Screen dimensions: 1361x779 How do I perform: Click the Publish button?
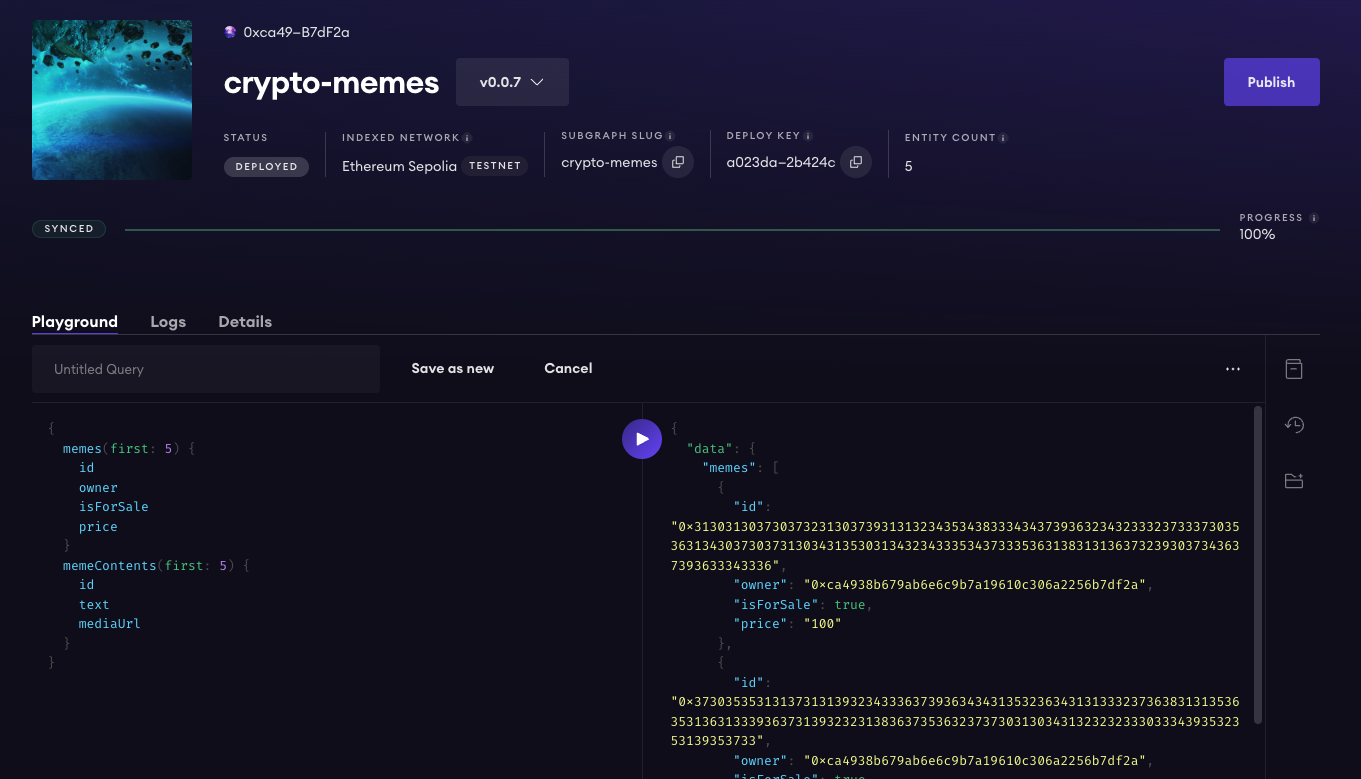click(1271, 82)
